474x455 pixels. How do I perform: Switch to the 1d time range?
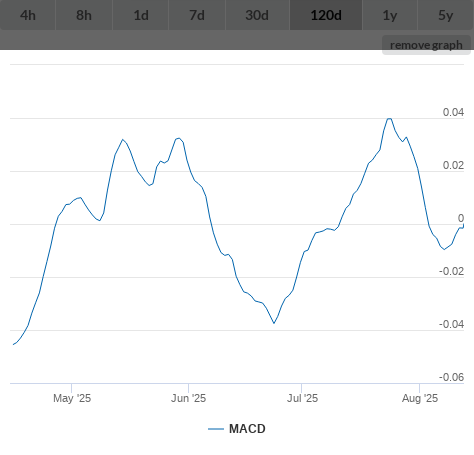pyautogui.click(x=141, y=15)
